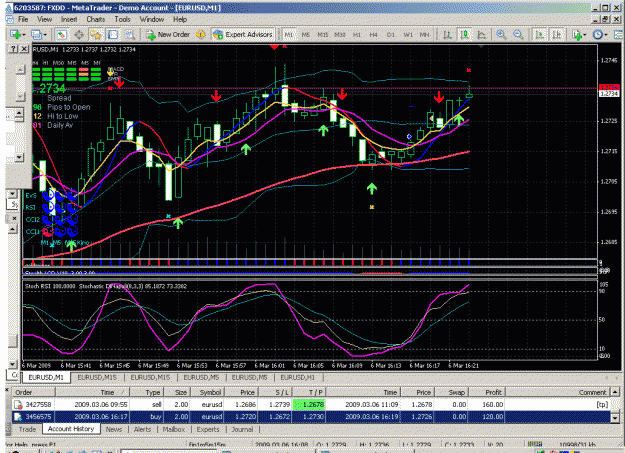Expand the Periods dropdown arrow
Viewport: 625px width, 453px height.
click(x=605, y=35)
